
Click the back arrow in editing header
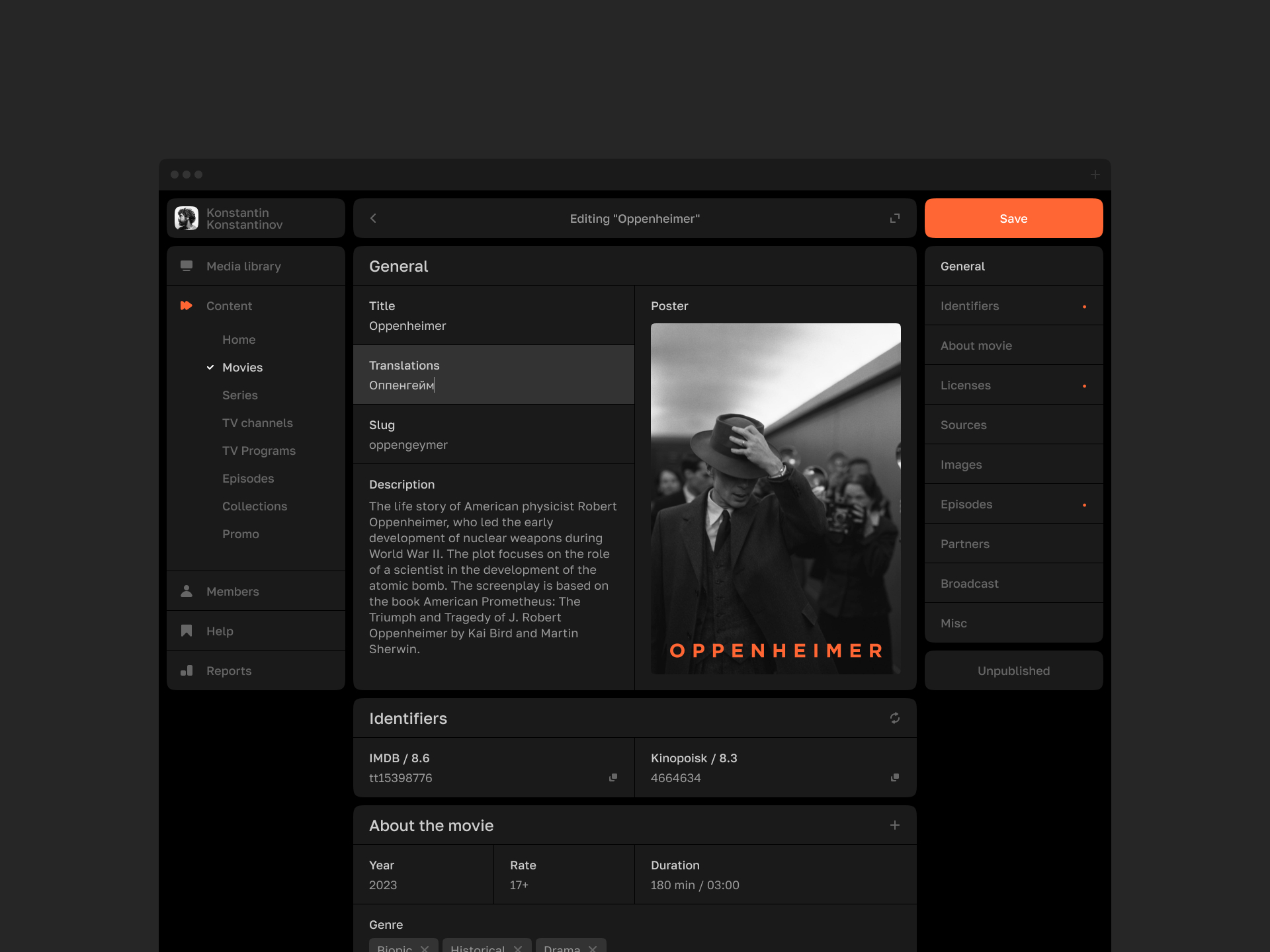click(373, 218)
